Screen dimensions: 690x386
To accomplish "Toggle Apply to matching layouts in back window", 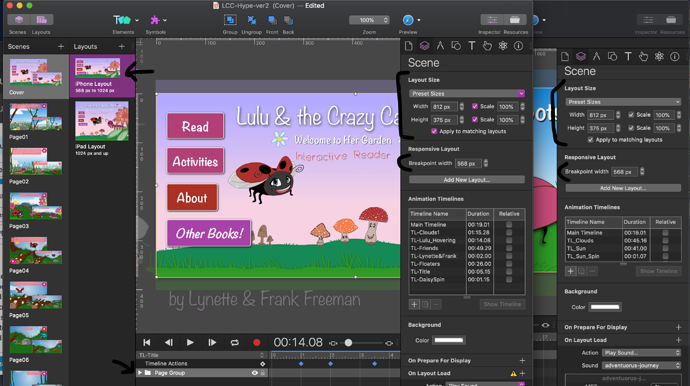I will 591,140.
